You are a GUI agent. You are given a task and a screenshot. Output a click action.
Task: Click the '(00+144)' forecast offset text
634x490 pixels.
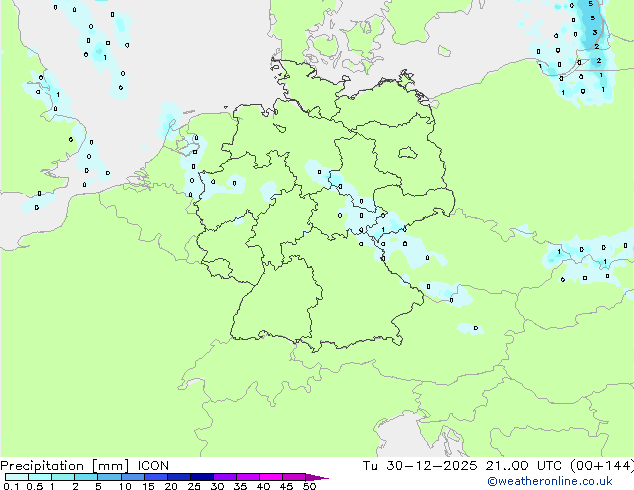(x=602, y=466)
